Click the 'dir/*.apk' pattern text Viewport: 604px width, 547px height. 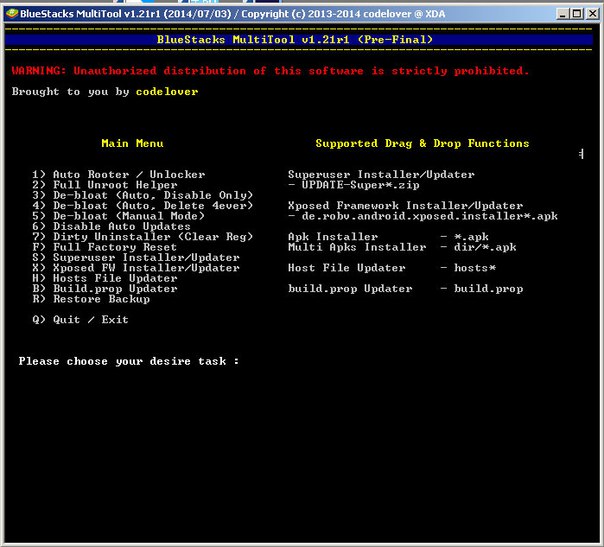click(x=485, y=247)
